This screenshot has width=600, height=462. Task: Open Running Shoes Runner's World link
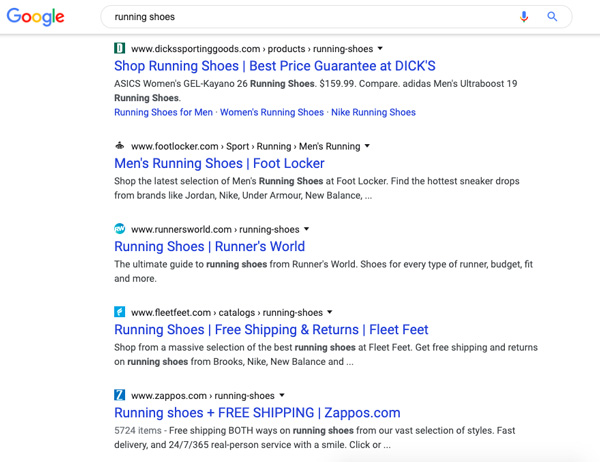(x=209, y=247)
